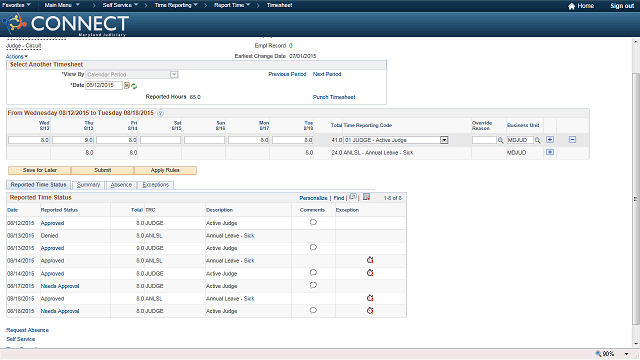Click Personalize link

point(313,198)
